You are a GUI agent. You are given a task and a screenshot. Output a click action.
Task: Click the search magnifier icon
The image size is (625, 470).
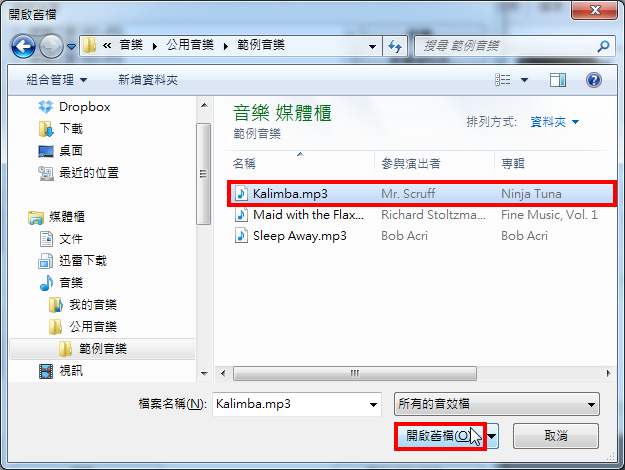pyautogui.click(x=603, y=46)
